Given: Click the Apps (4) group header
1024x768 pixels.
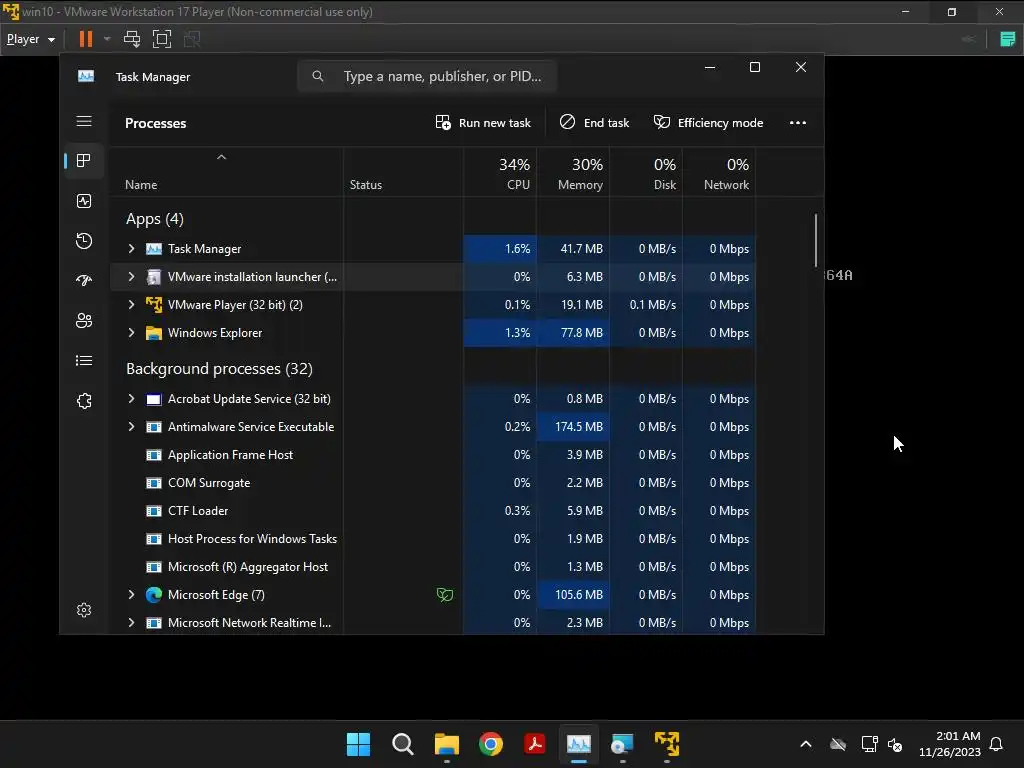Looking at the screenshot, I should (155, 219).
